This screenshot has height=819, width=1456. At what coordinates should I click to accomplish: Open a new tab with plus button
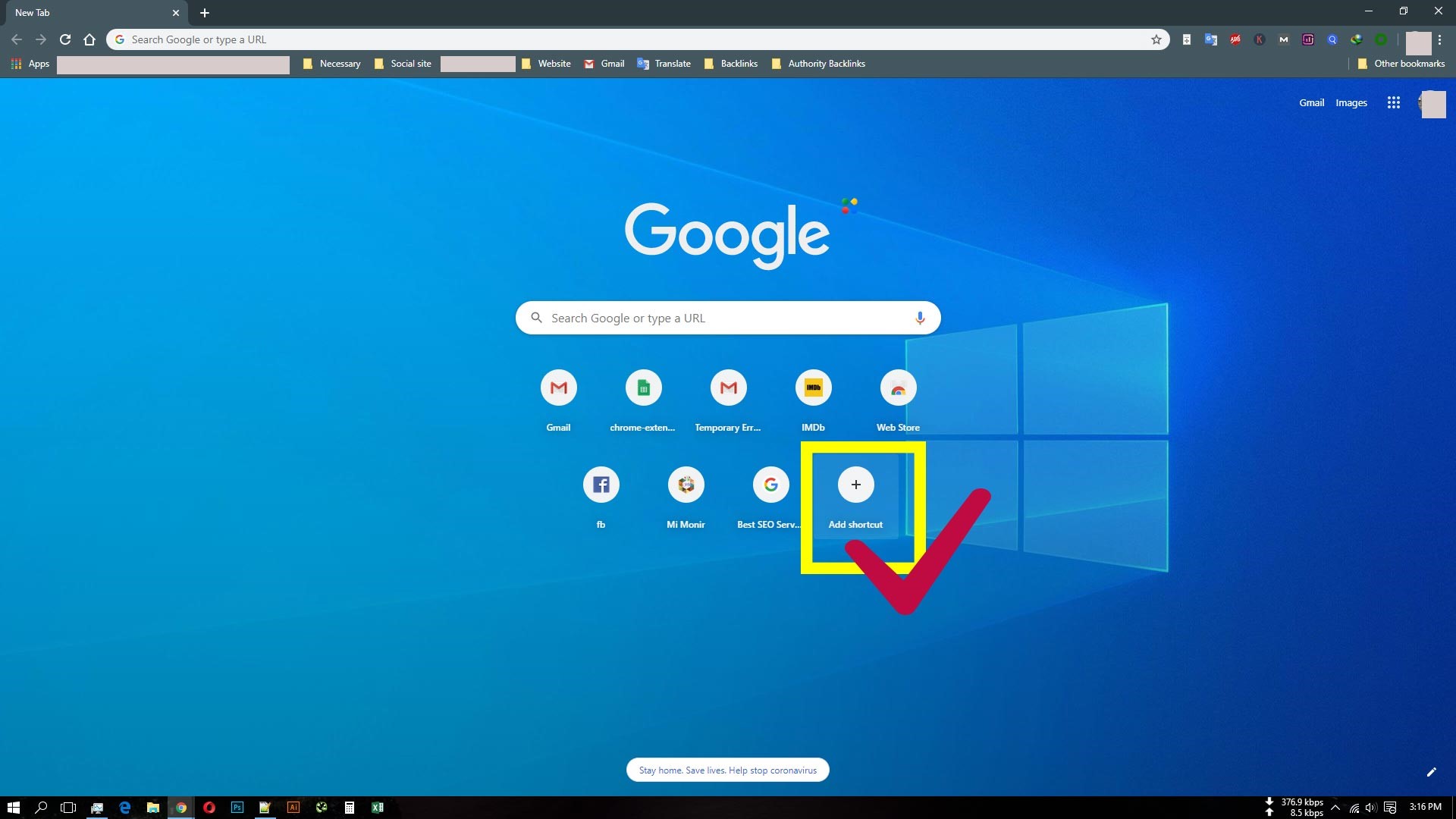pos(205,13)
